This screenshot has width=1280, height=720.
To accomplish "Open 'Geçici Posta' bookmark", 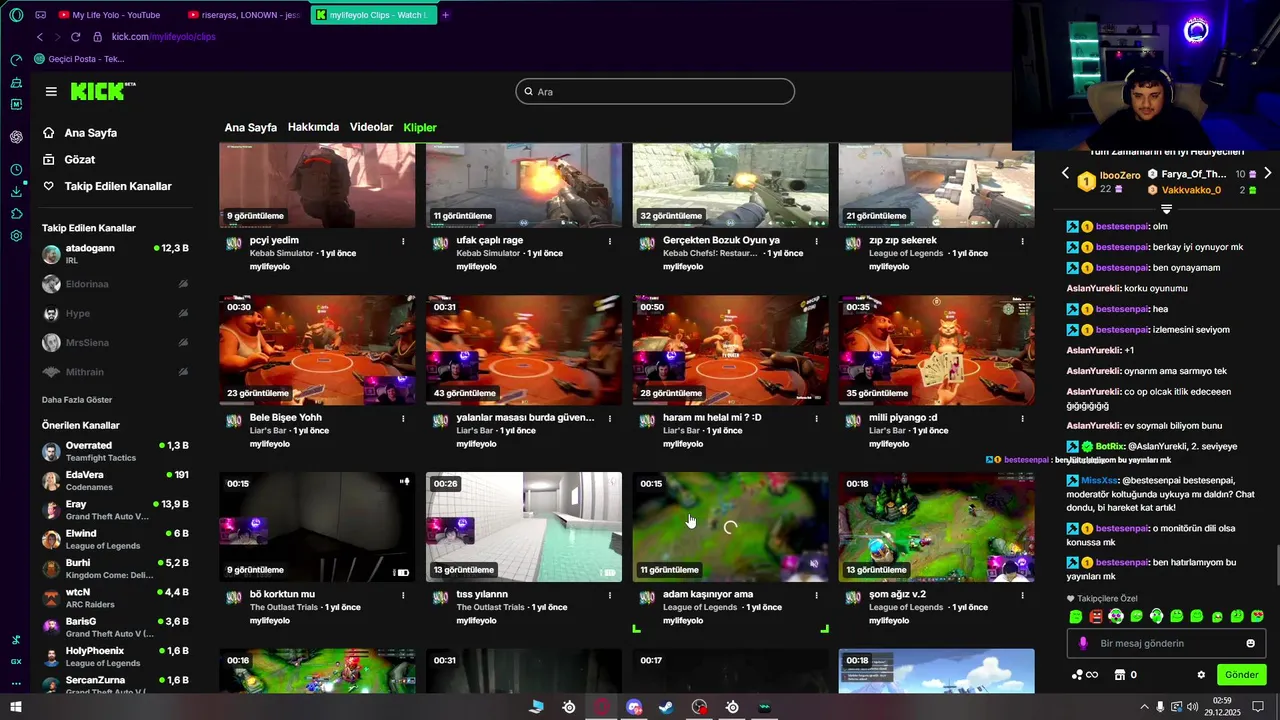I will pos(79,59).
